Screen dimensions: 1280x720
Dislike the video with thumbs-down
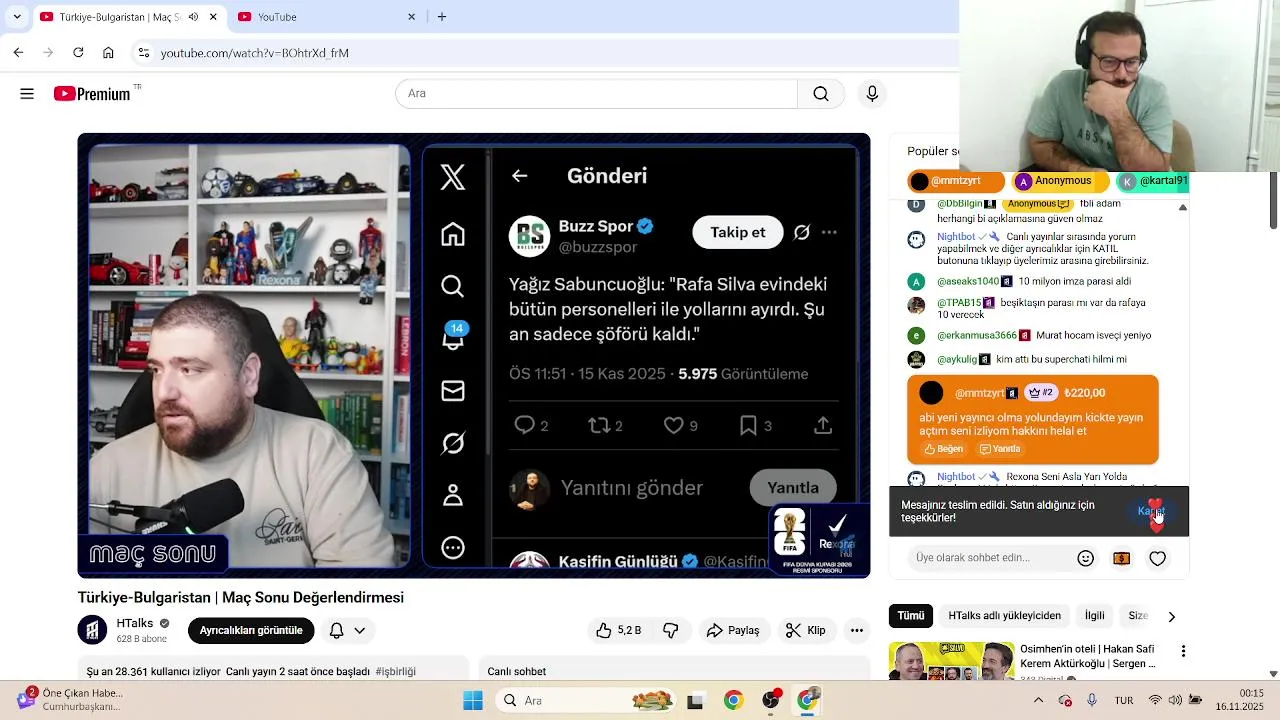point(671,631)
